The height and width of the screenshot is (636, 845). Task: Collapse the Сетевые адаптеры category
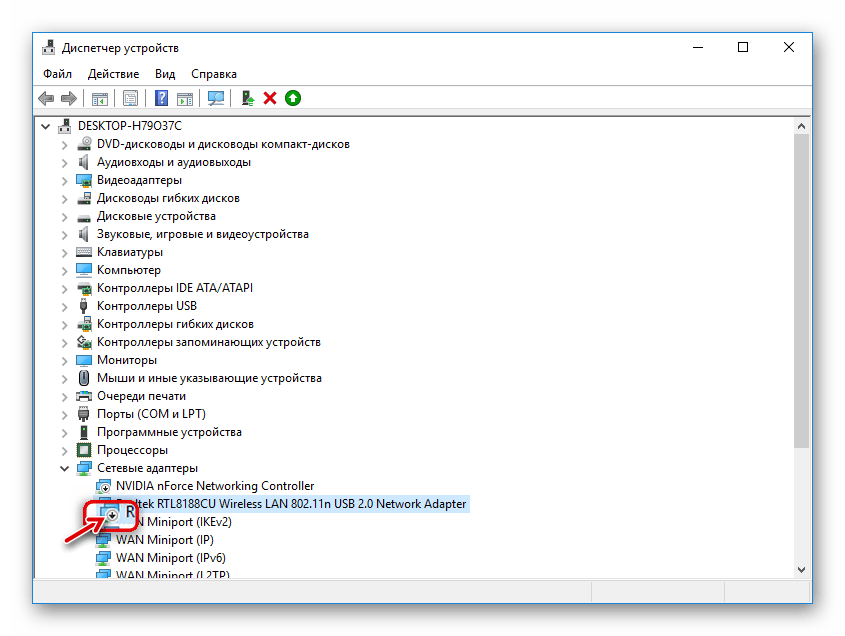pos(65,468)
